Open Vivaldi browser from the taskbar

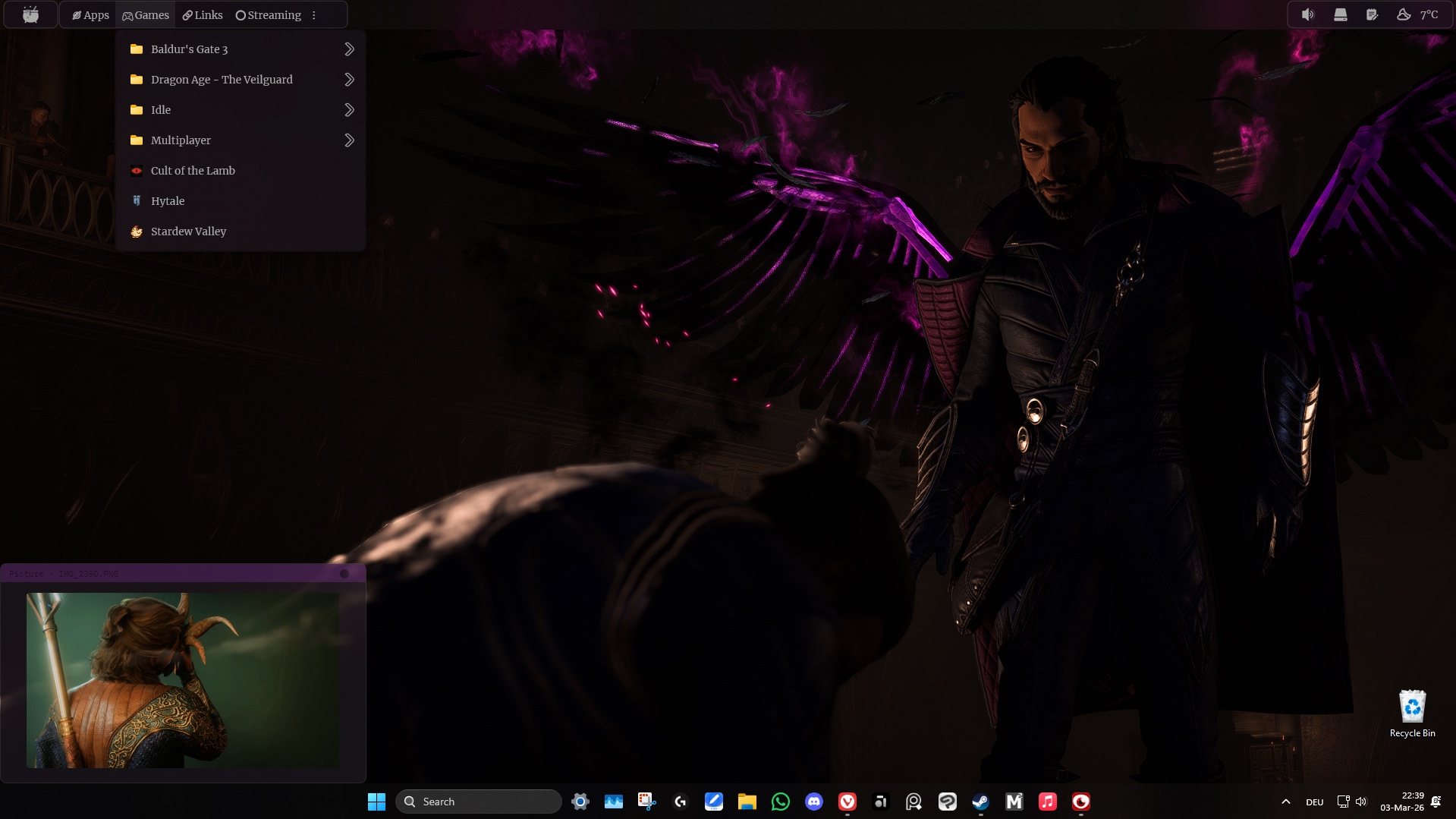click(x=847, y=802)
